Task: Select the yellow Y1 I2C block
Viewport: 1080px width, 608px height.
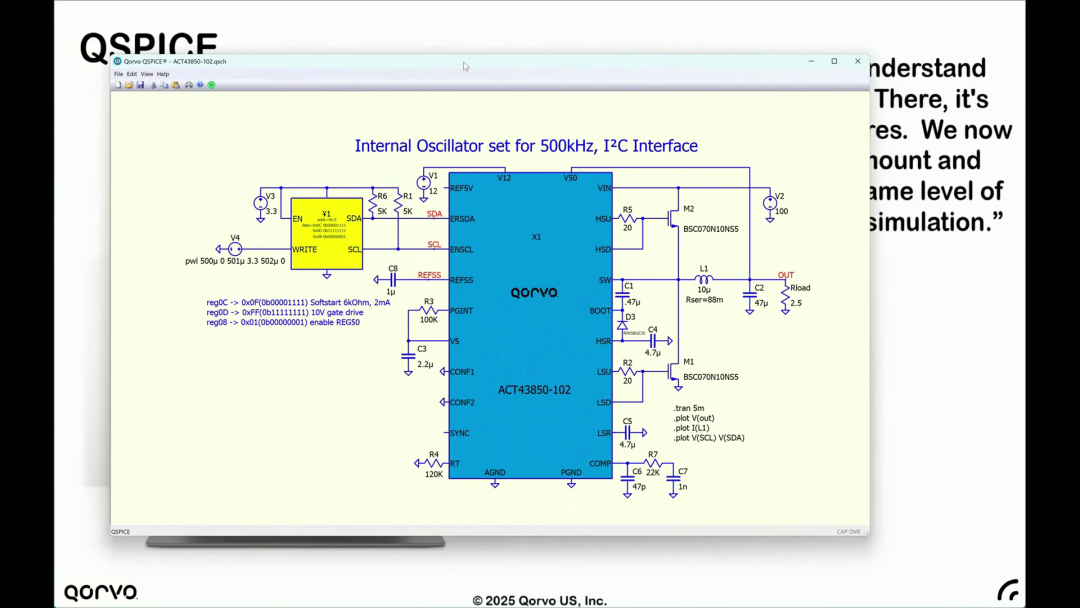Action: click(326, 234)
